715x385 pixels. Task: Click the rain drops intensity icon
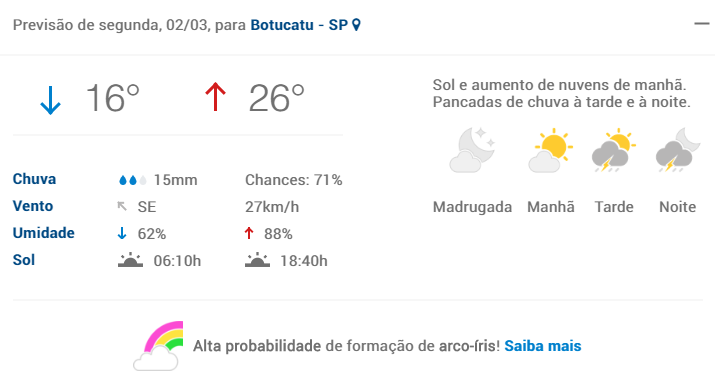132,180
